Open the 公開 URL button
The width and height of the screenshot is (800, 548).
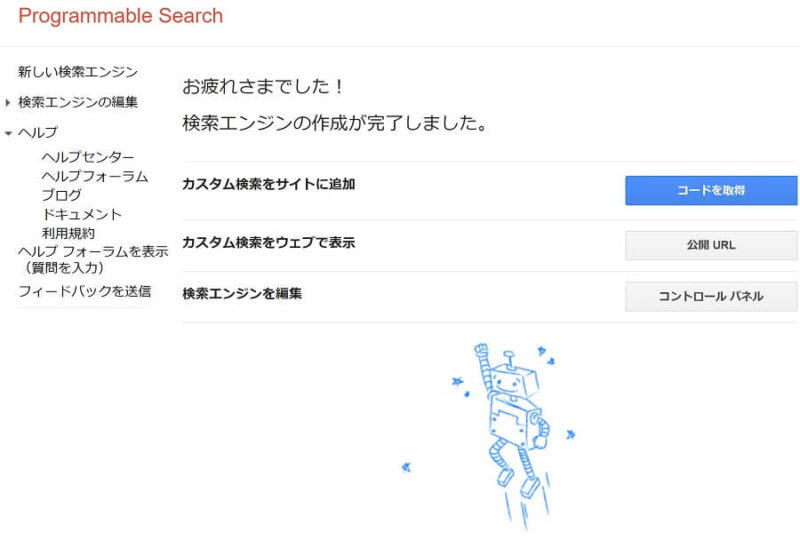tap(711, 245)
